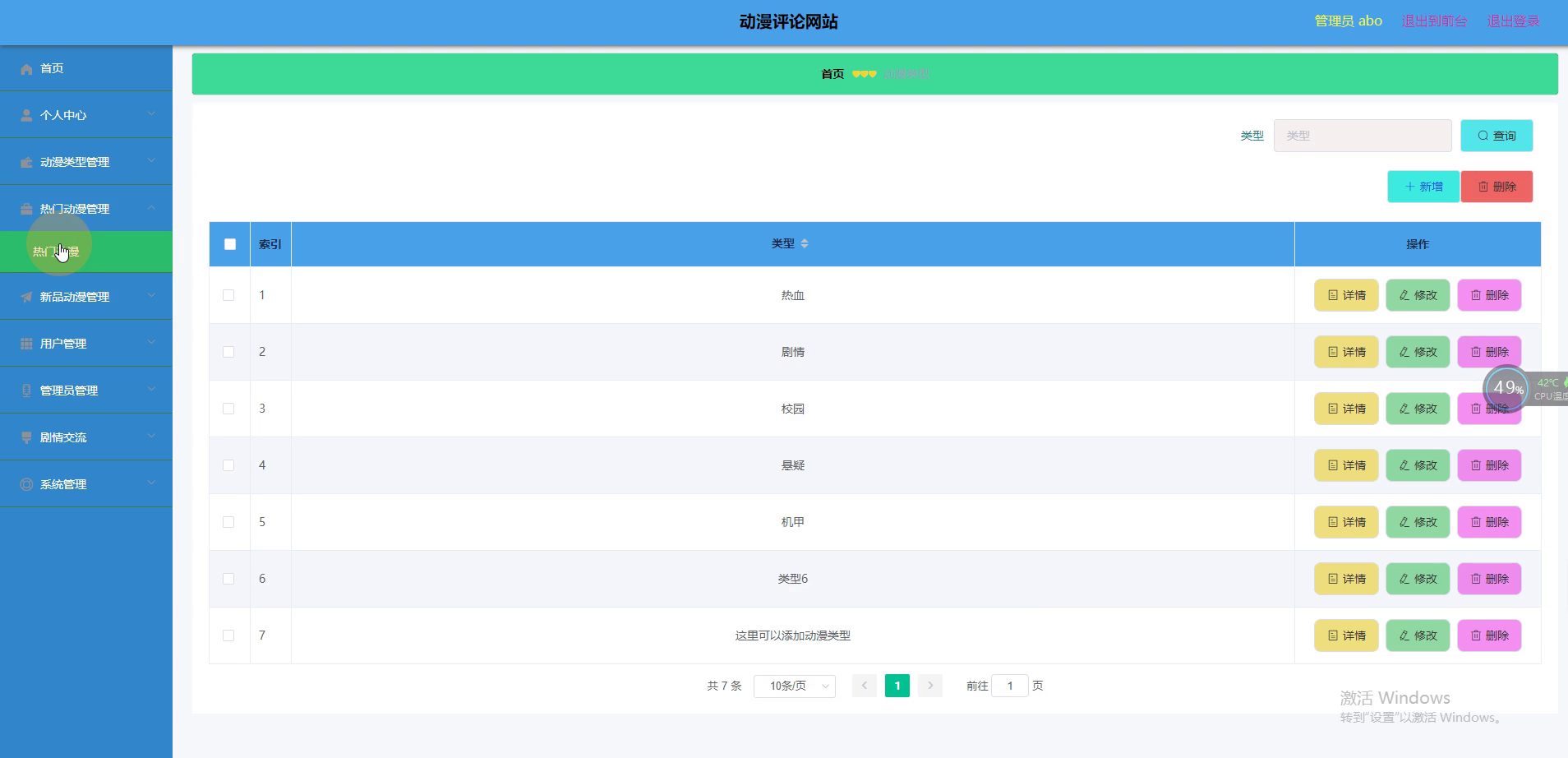
Task: Click the 管理员管理 sidebar icon
Action: [26, 391]
